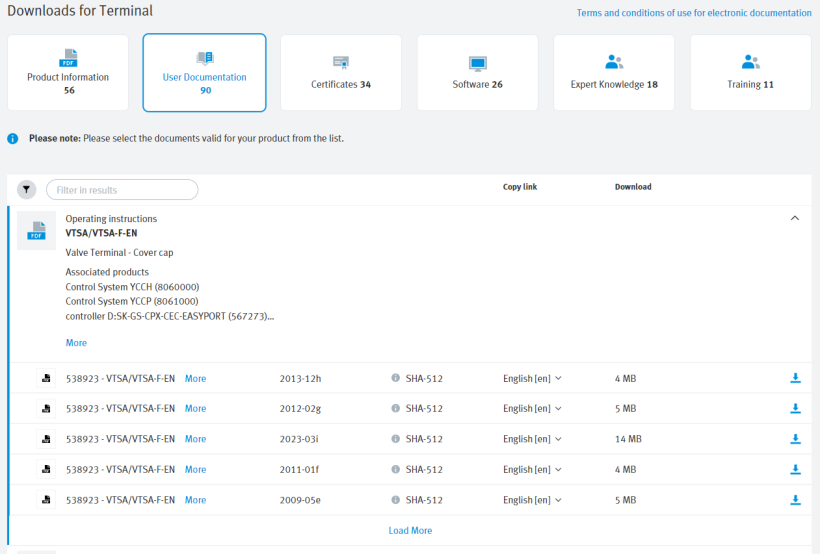The height and width of the screenshot is (554, 820).
Task: Switch to the Software 26 tab
Action: click(x=477, y=73)
